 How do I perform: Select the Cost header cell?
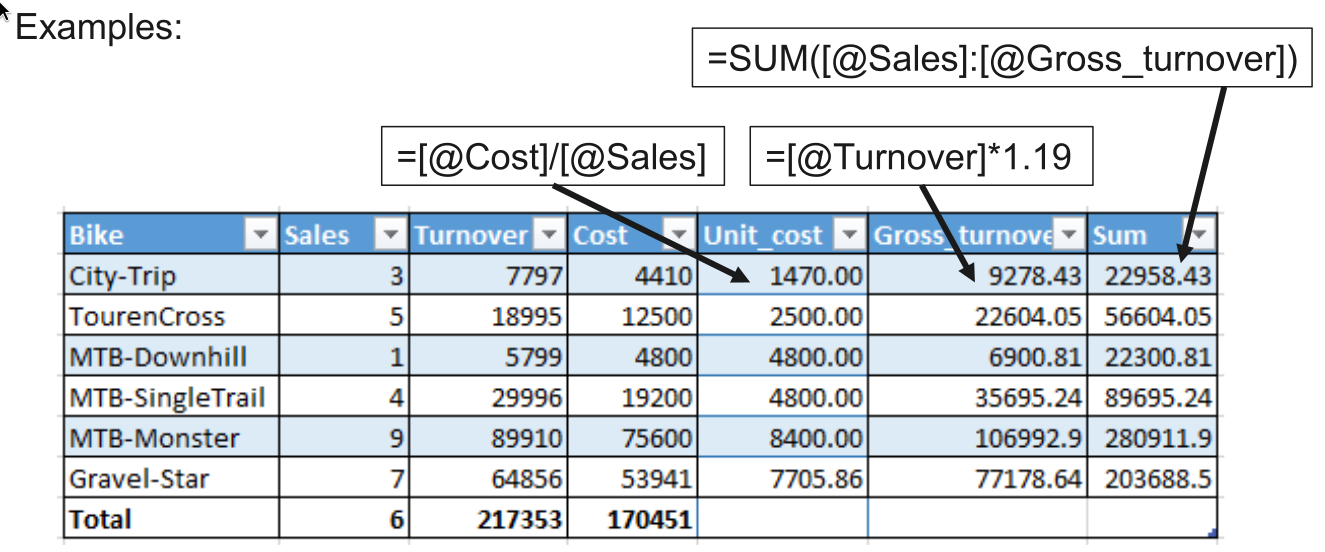point(631,235)
